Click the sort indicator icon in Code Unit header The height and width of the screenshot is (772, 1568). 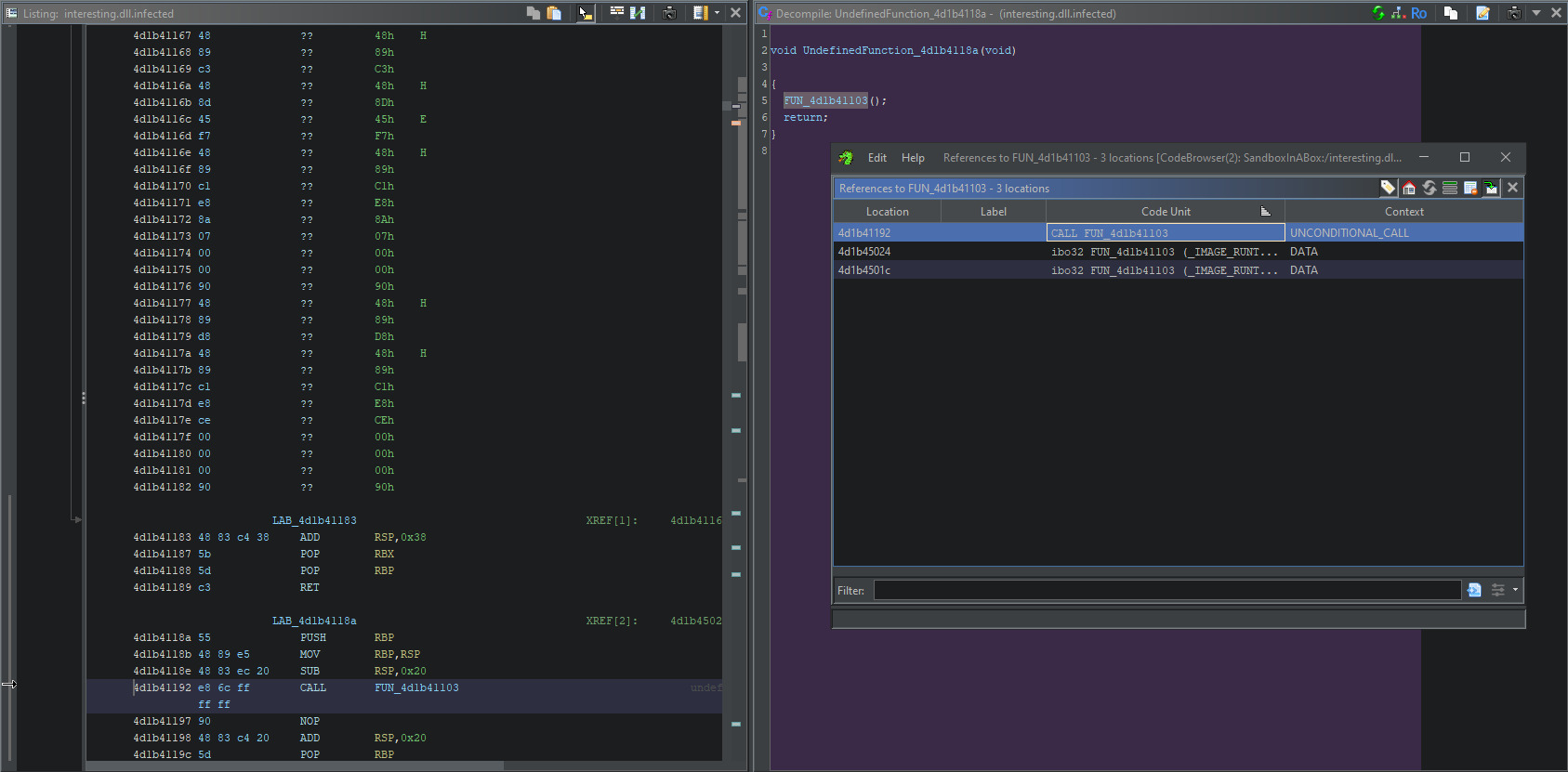[1265, 212]
